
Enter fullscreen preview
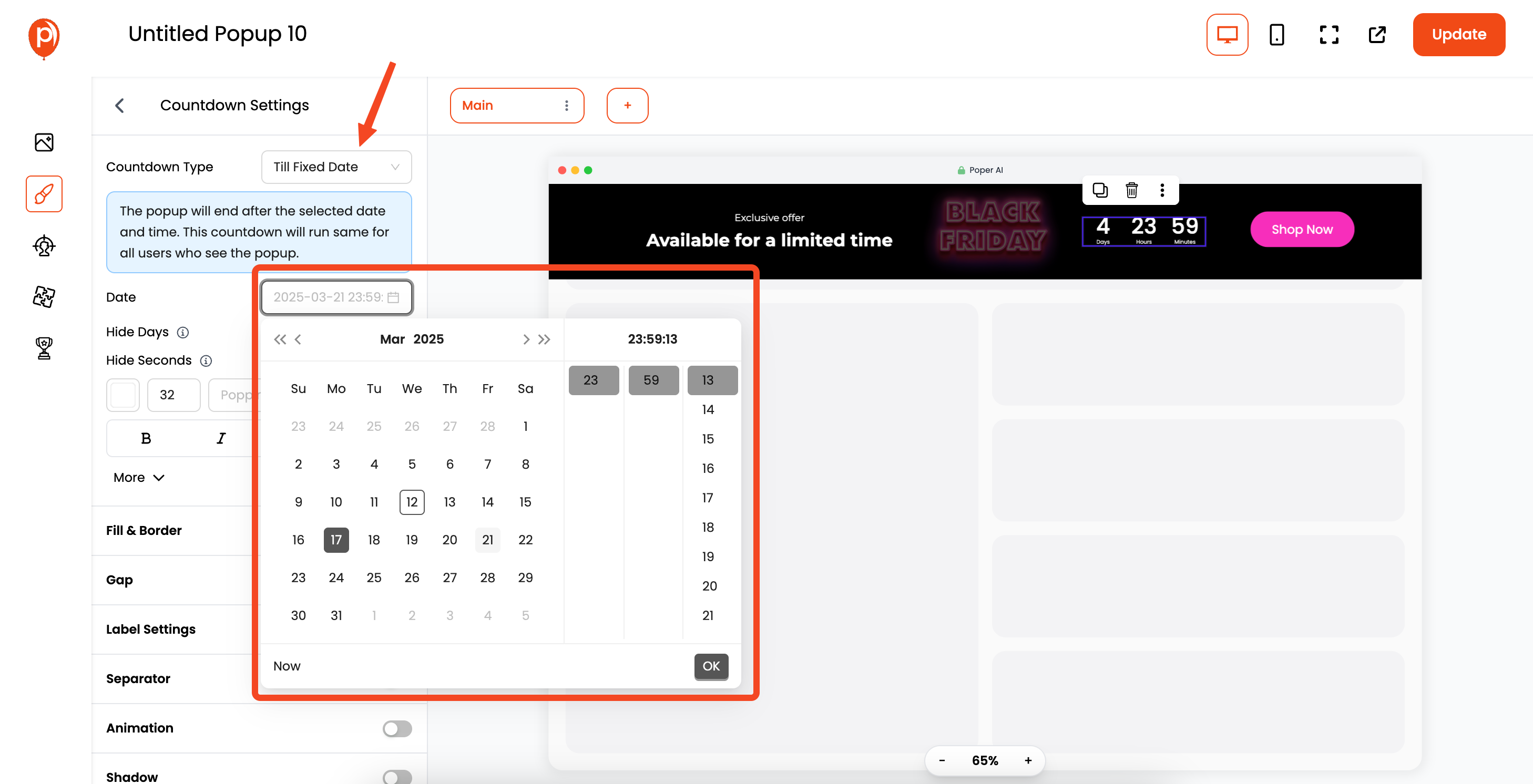pos(1328,35)
